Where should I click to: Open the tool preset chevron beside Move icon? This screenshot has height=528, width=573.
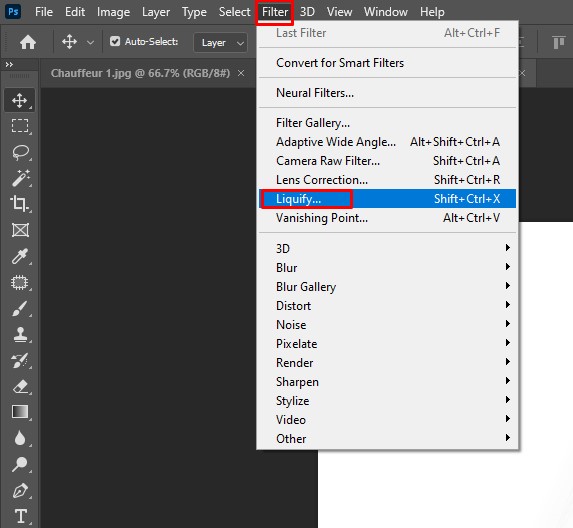click(90, 43)
